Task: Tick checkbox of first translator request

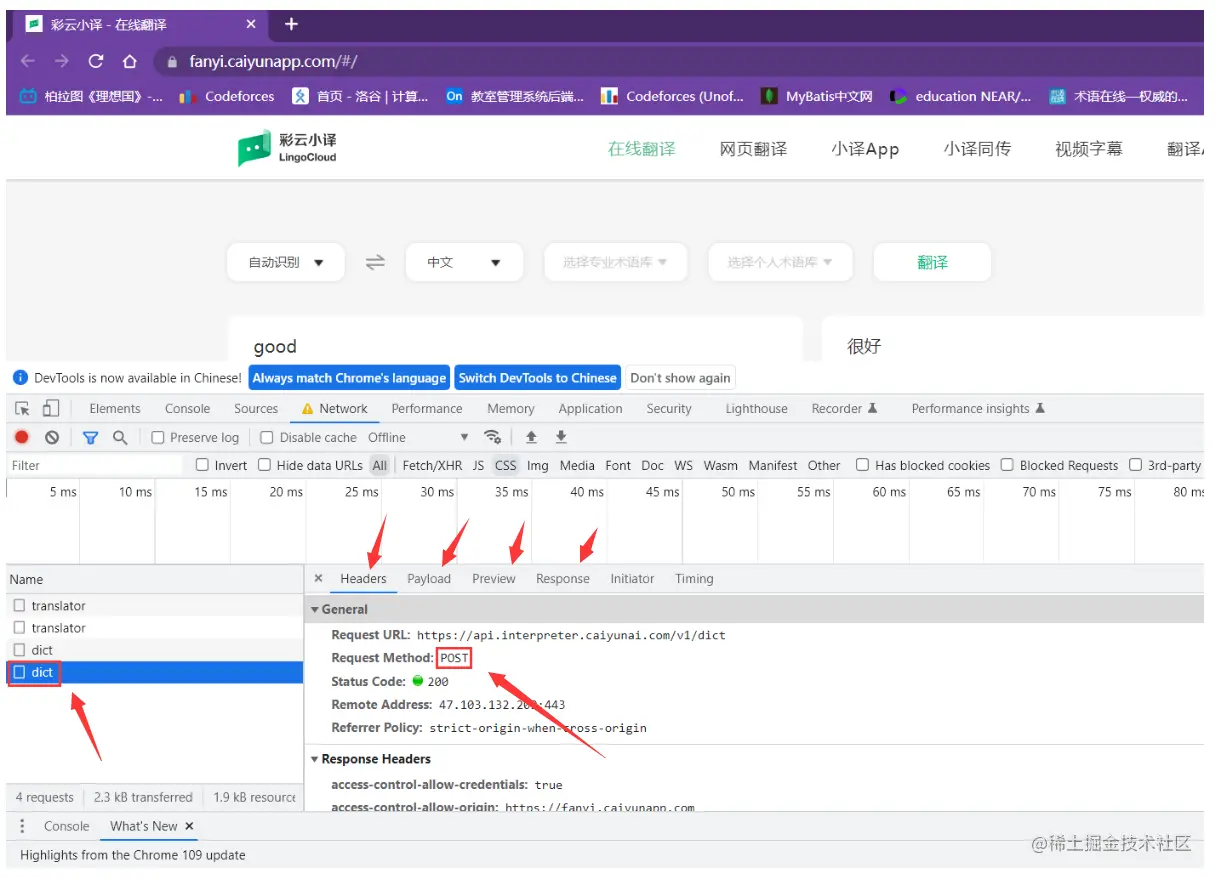Action: pyautogui.click(x=19, y=605)
